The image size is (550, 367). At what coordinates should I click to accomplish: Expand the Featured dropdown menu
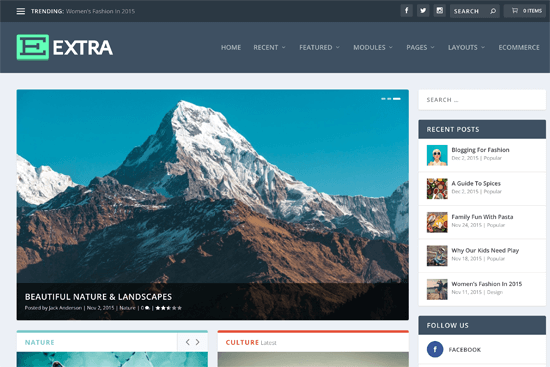pos(319,47)
